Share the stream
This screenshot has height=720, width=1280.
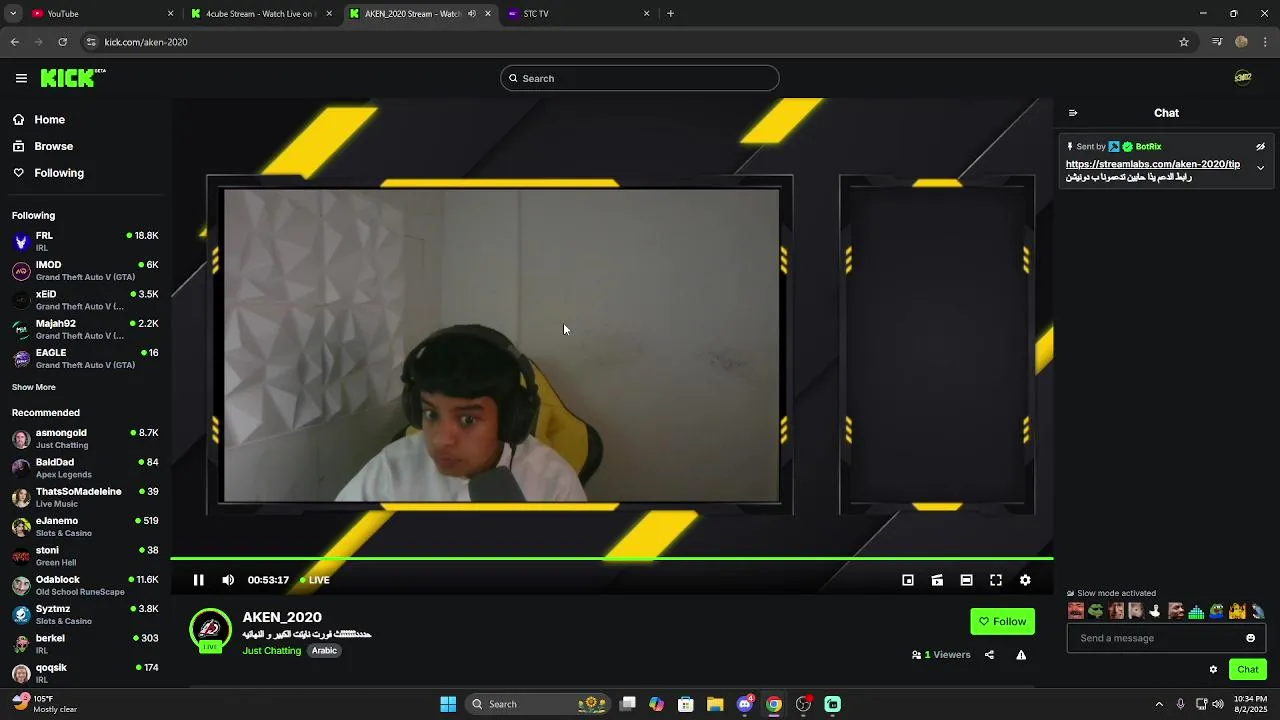(989, 655)
